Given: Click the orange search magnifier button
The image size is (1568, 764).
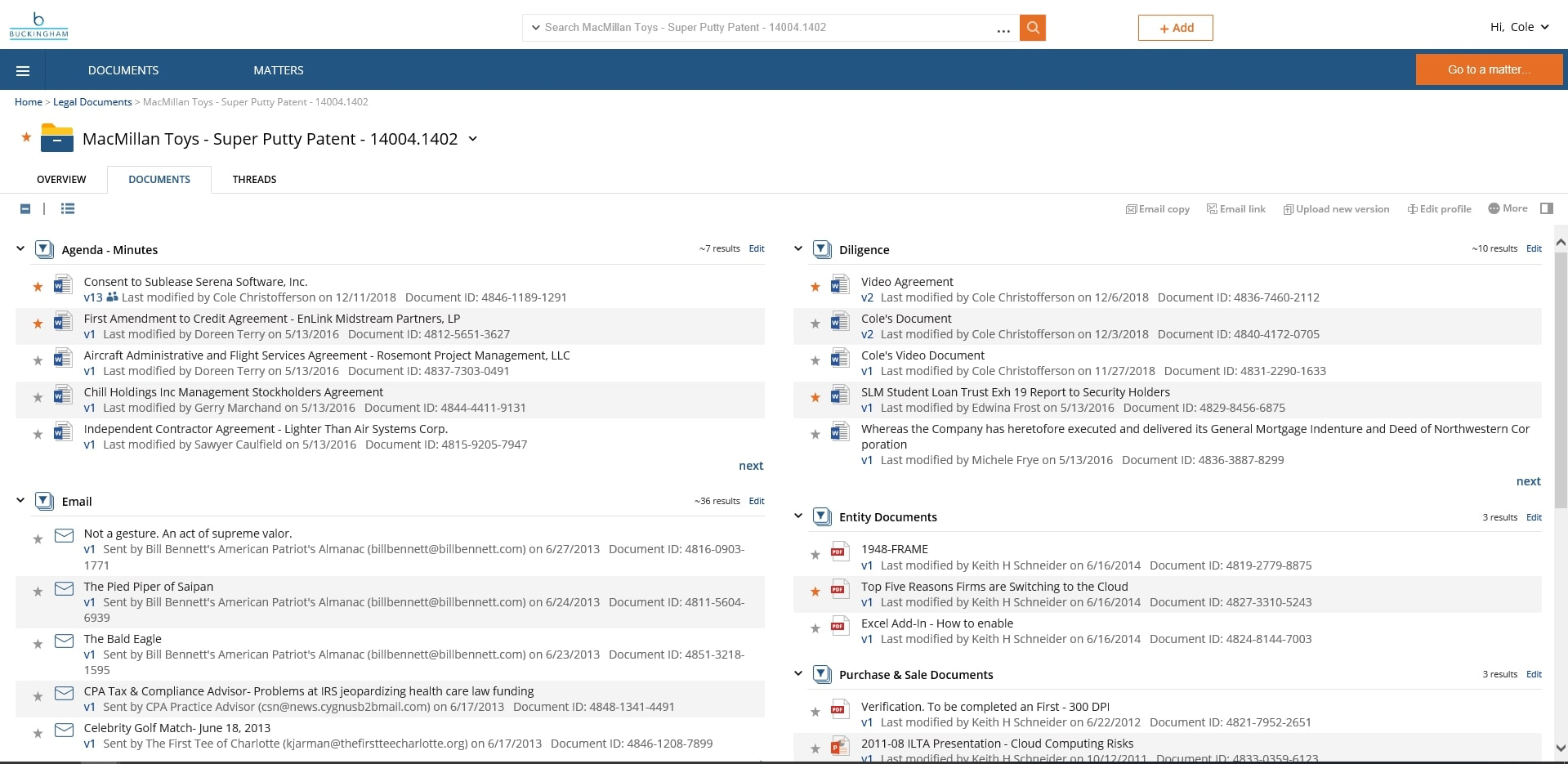Looking at the screenshot, I should pyautogui.click(x=1032, y=27).
